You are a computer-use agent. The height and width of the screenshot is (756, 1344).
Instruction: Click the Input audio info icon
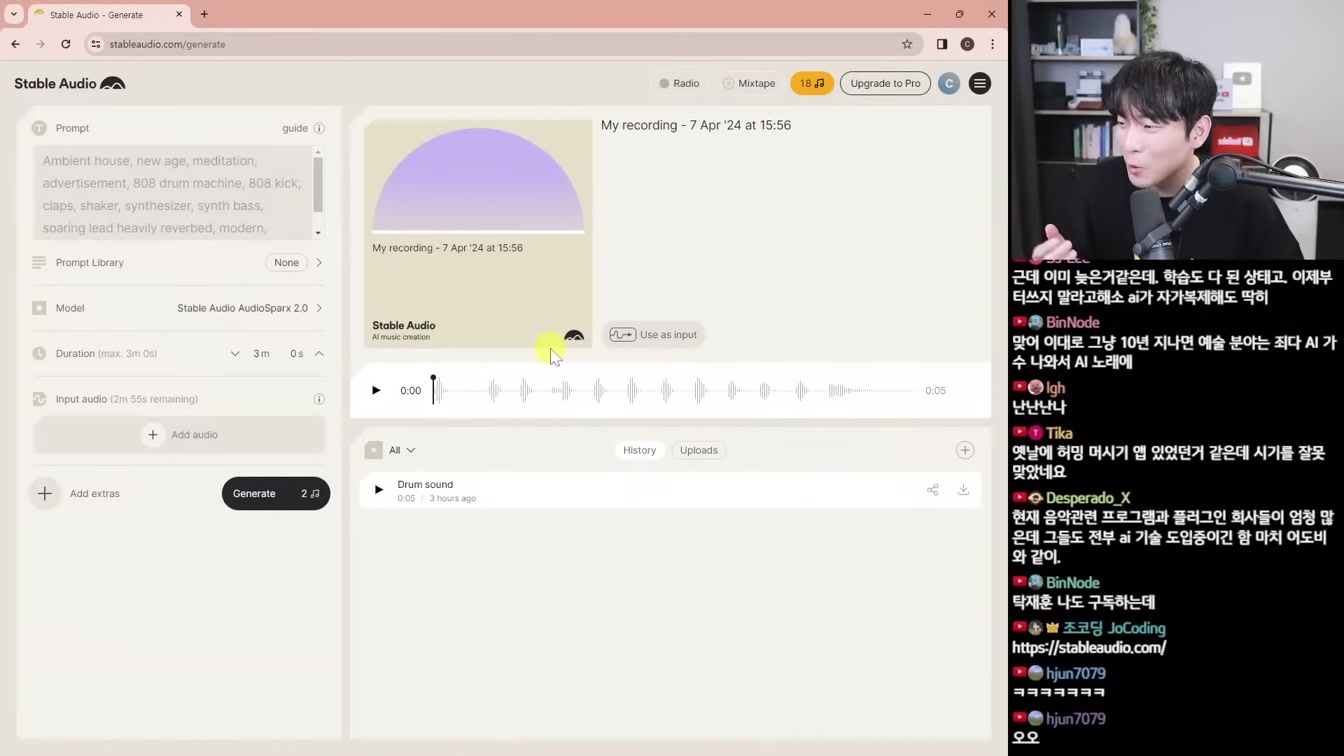click(319, 399)
